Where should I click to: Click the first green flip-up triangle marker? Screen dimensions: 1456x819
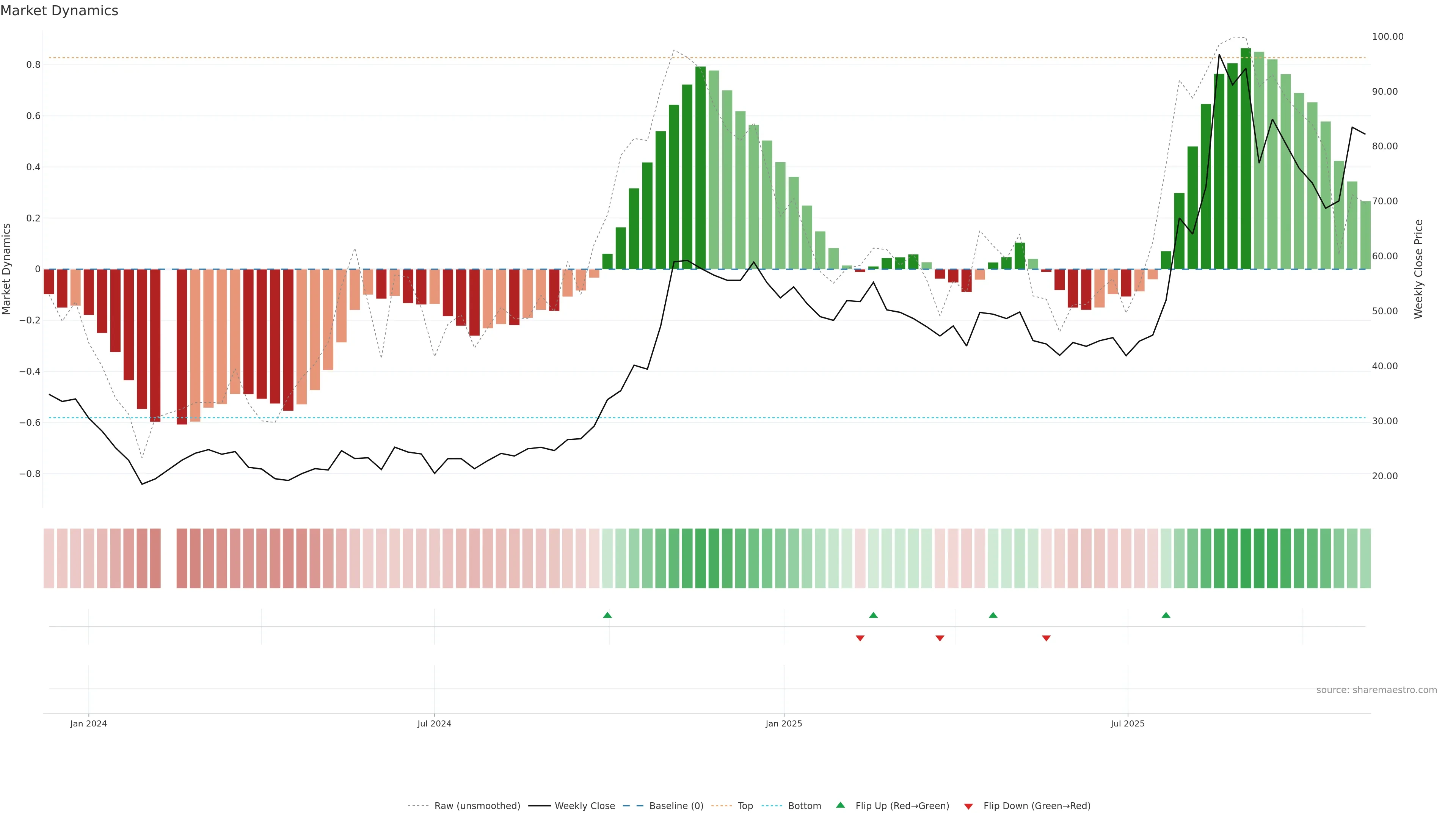[x=607, y=615]
